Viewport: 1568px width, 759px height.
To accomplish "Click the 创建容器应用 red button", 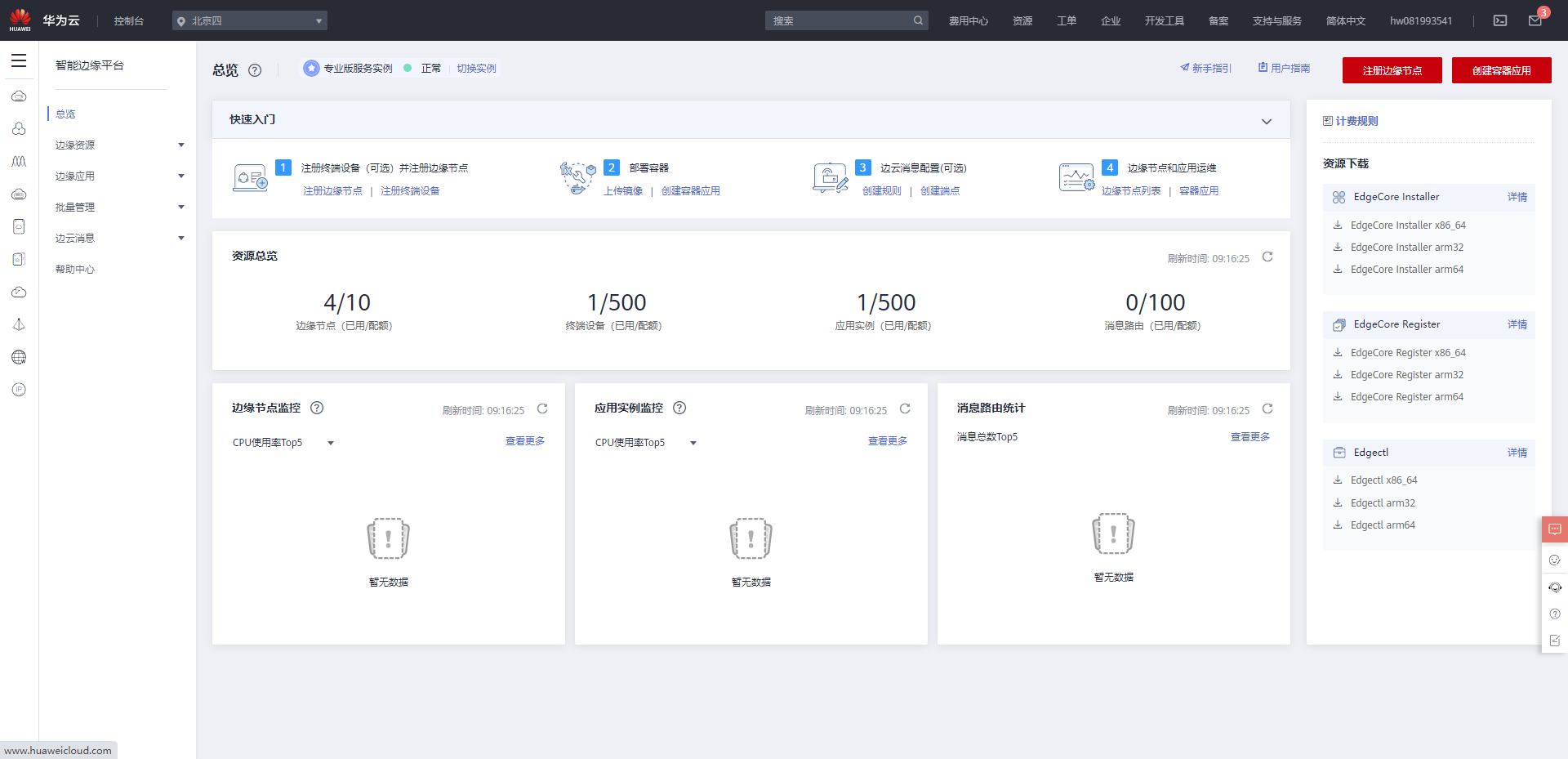I will coord(1502,70).
